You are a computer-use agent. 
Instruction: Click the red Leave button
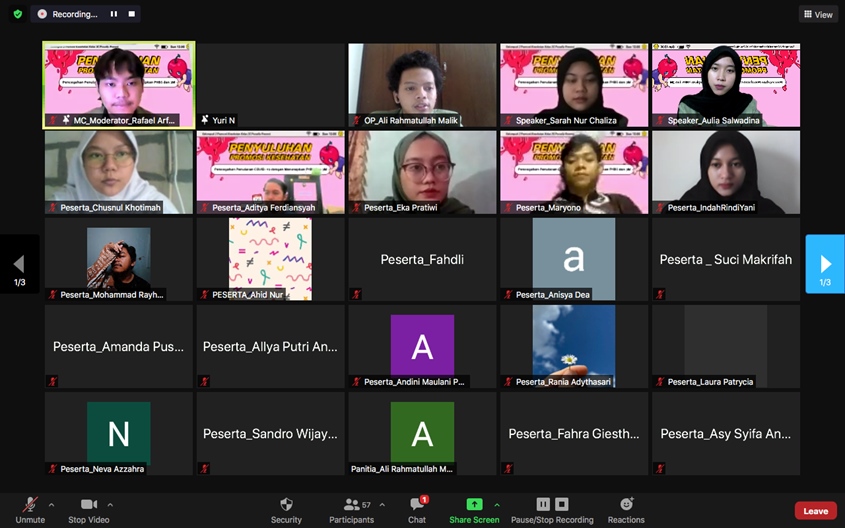tap(815, 511)
